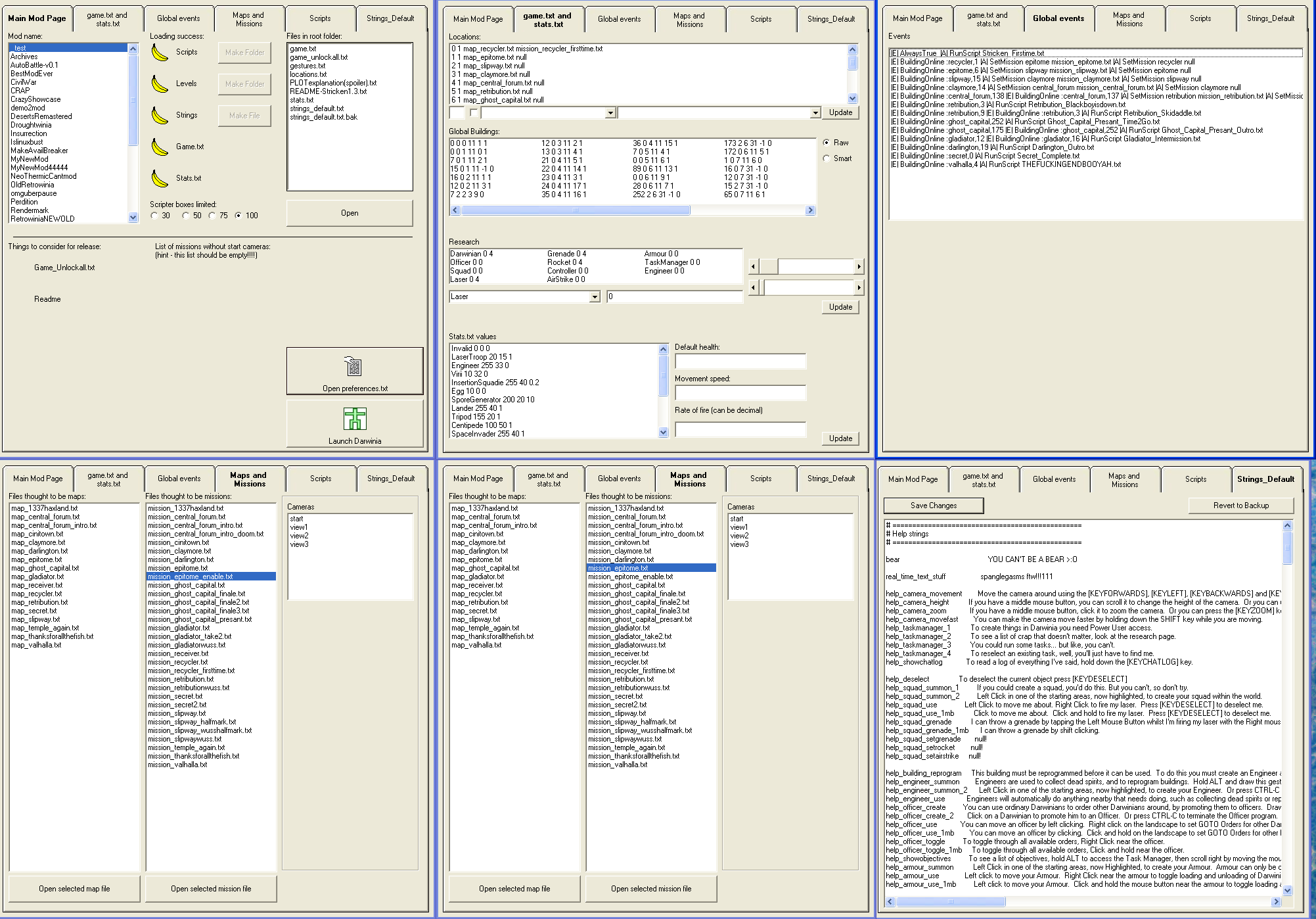This screenshot has width=1316, height=919.
Task: Expand the wide locations mission dropdown beside Update
Action: coord(815,113)
